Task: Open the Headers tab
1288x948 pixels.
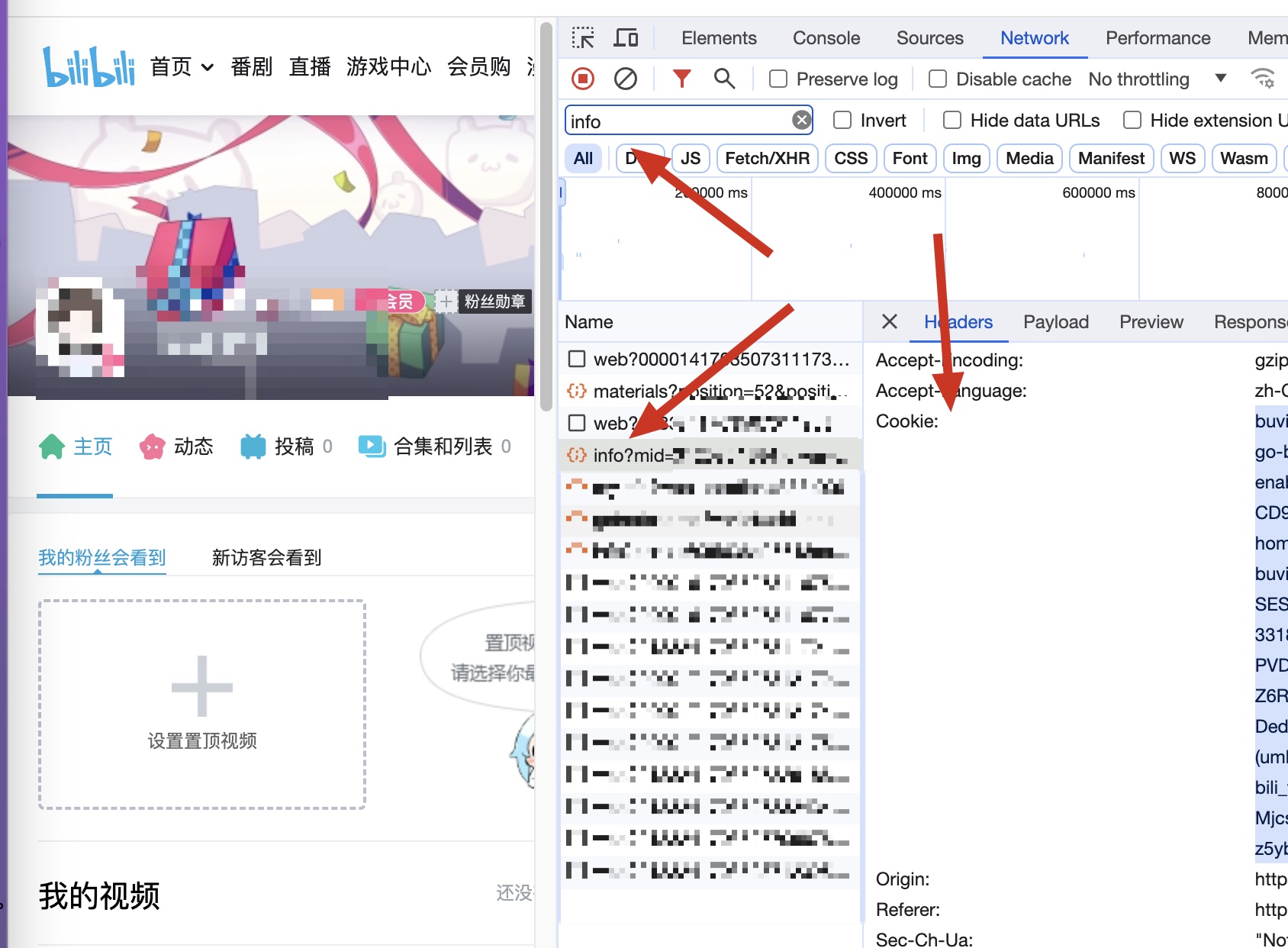Action: [x=958, y=321]
